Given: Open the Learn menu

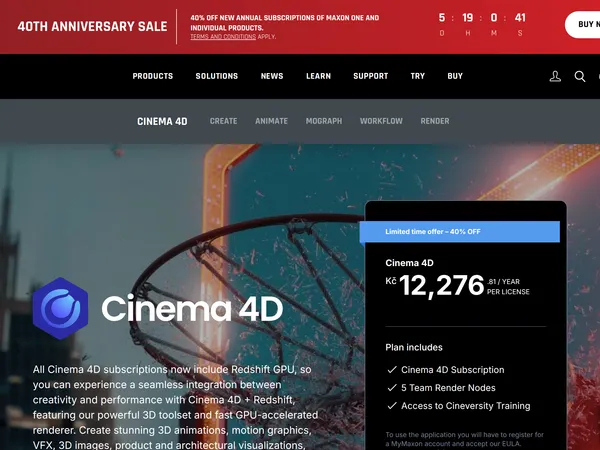Looking at the screenshot, I should [x=318, y=76].
